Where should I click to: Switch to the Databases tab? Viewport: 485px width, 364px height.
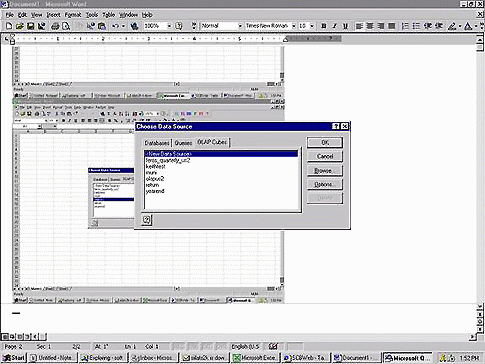(x=157, y=143)
